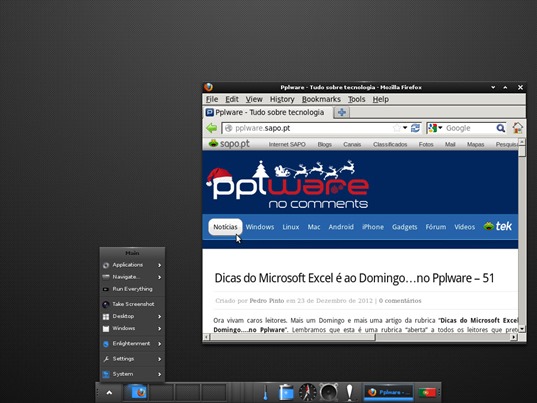Click the exclamation mark gadget on the shelf

349,392
